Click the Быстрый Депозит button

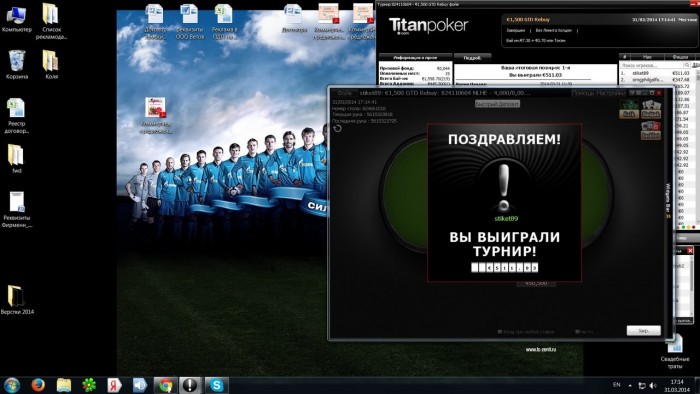pos(497,104)
